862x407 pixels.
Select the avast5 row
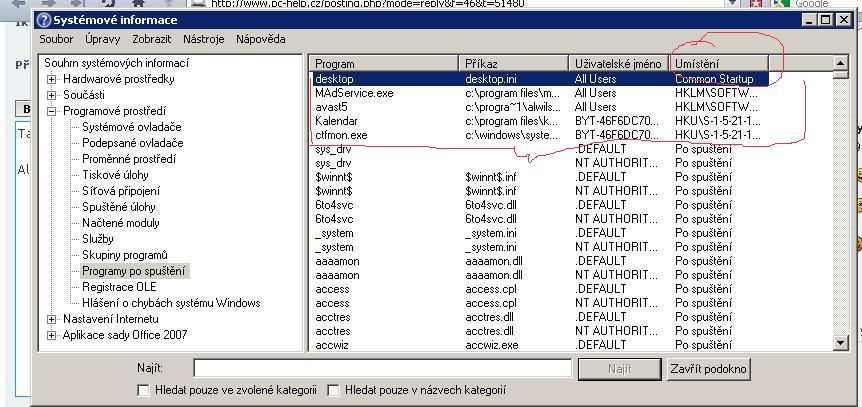point(539,107)
